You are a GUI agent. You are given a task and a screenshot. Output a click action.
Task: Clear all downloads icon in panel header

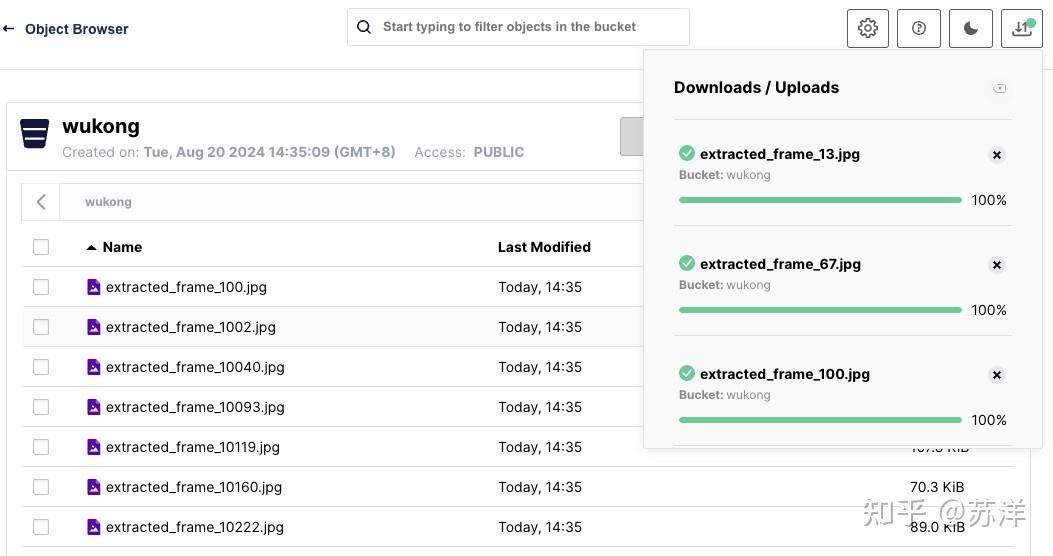[x=999, y=89]
